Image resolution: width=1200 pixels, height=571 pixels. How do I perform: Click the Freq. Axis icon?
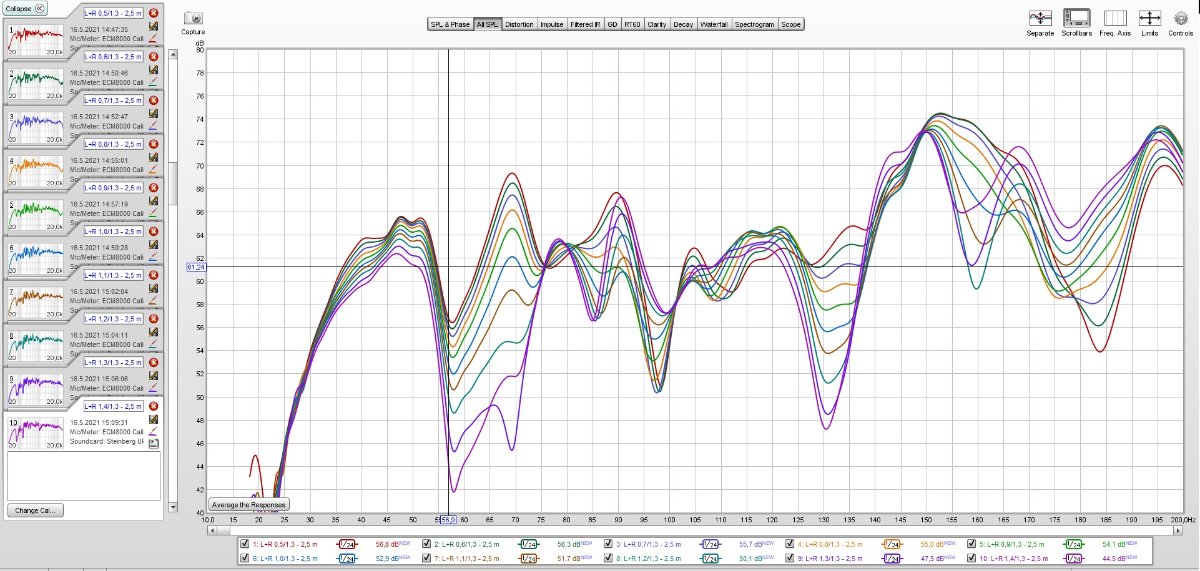tap(1114, 18)
